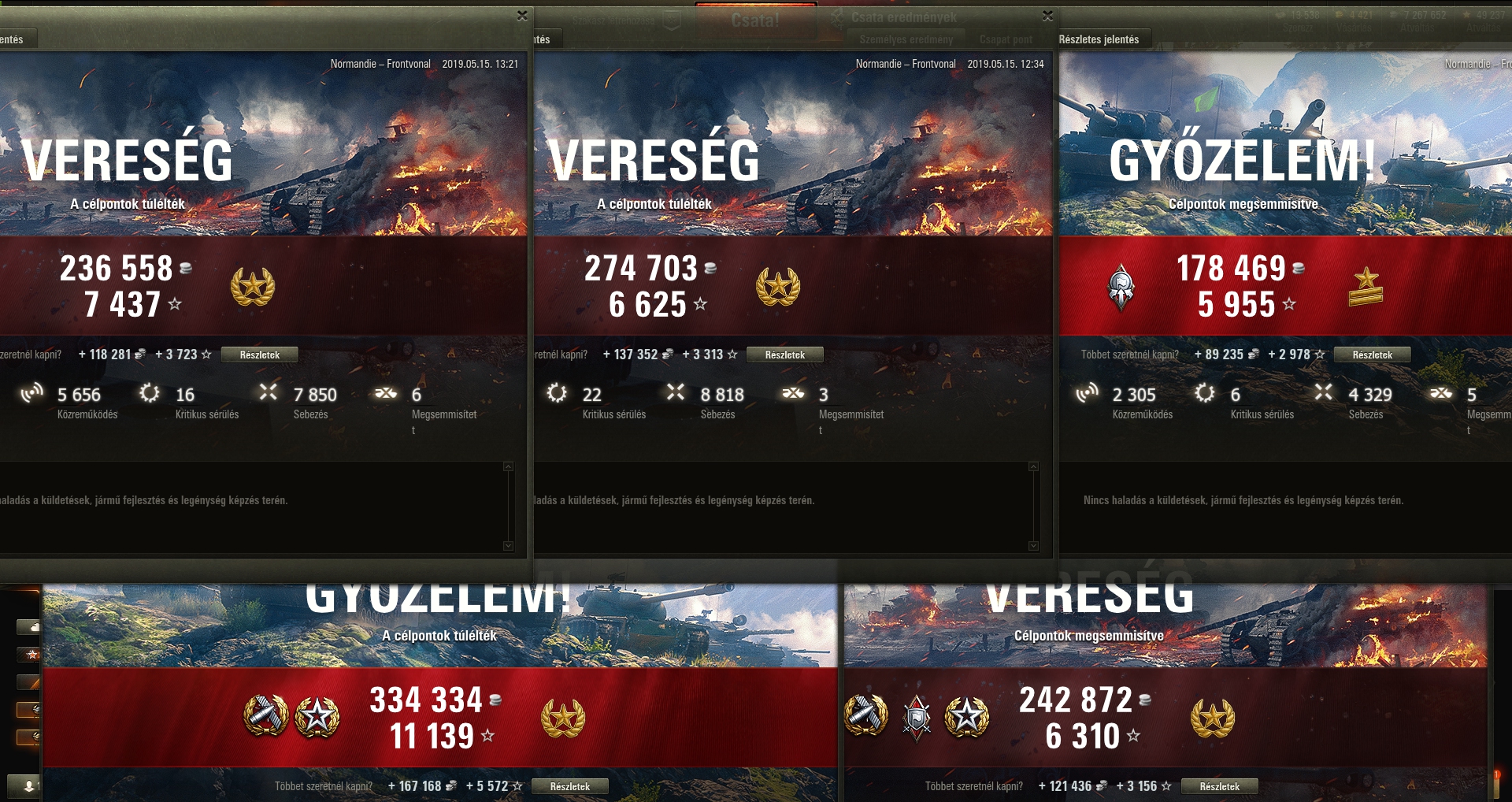1512x802 pixels.
Task: Close the 13:21 battle result window
Action: pyautogui.click(x=522, y=16)
